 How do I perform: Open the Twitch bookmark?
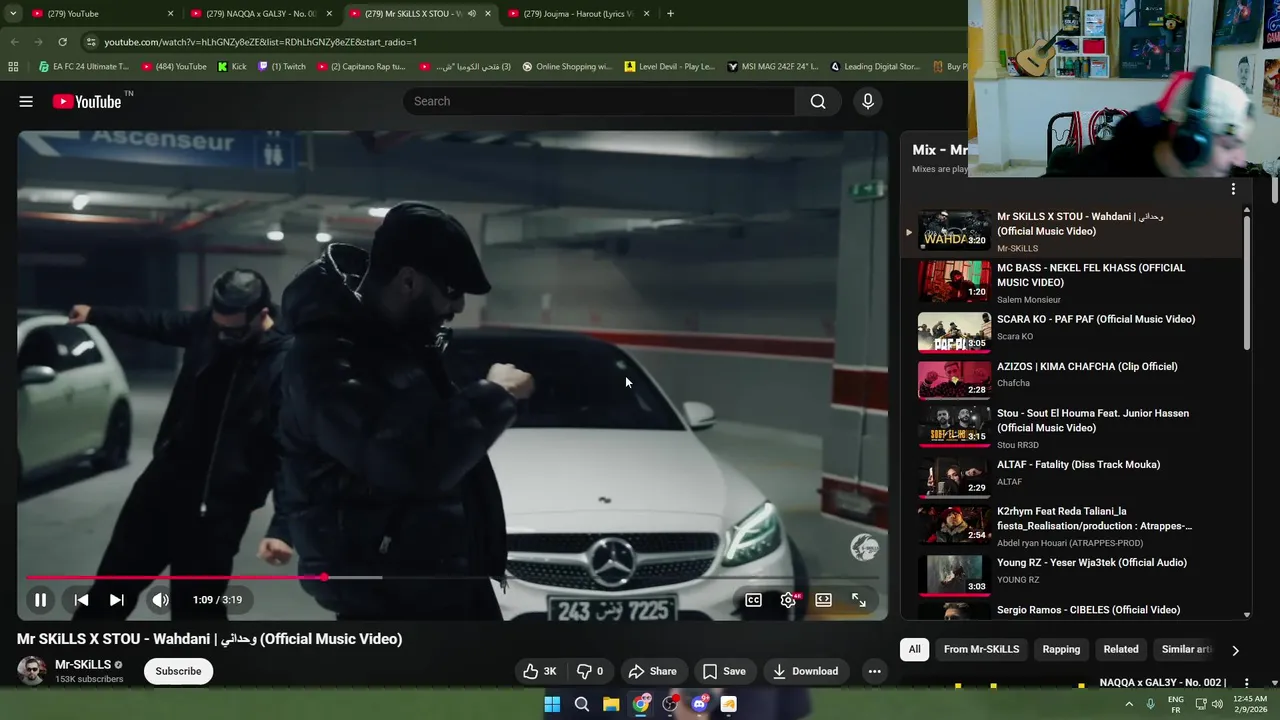click(x=282, y=67)
